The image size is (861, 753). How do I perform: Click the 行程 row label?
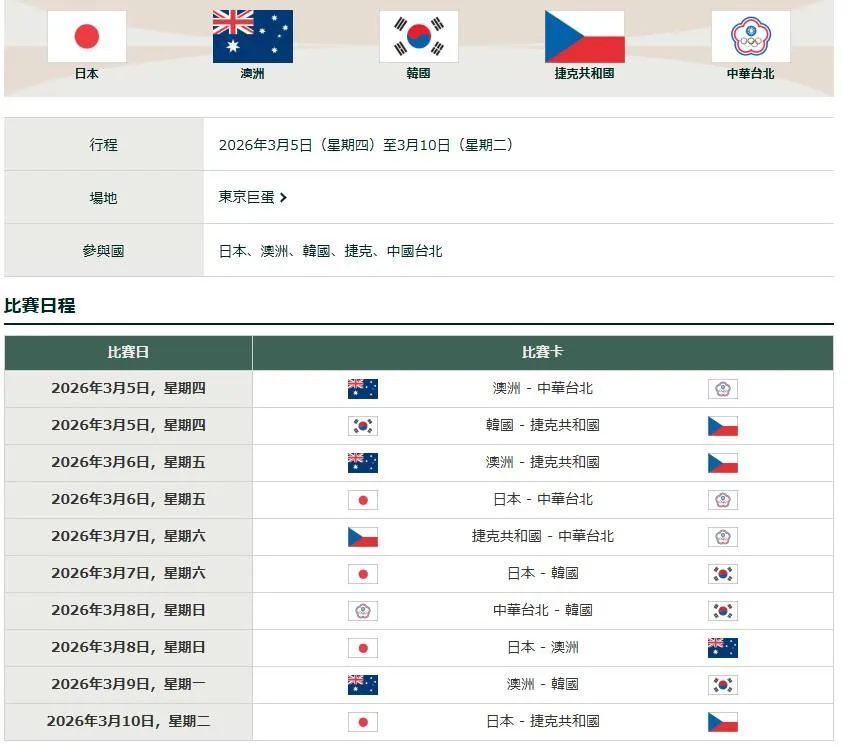(103, 145)
